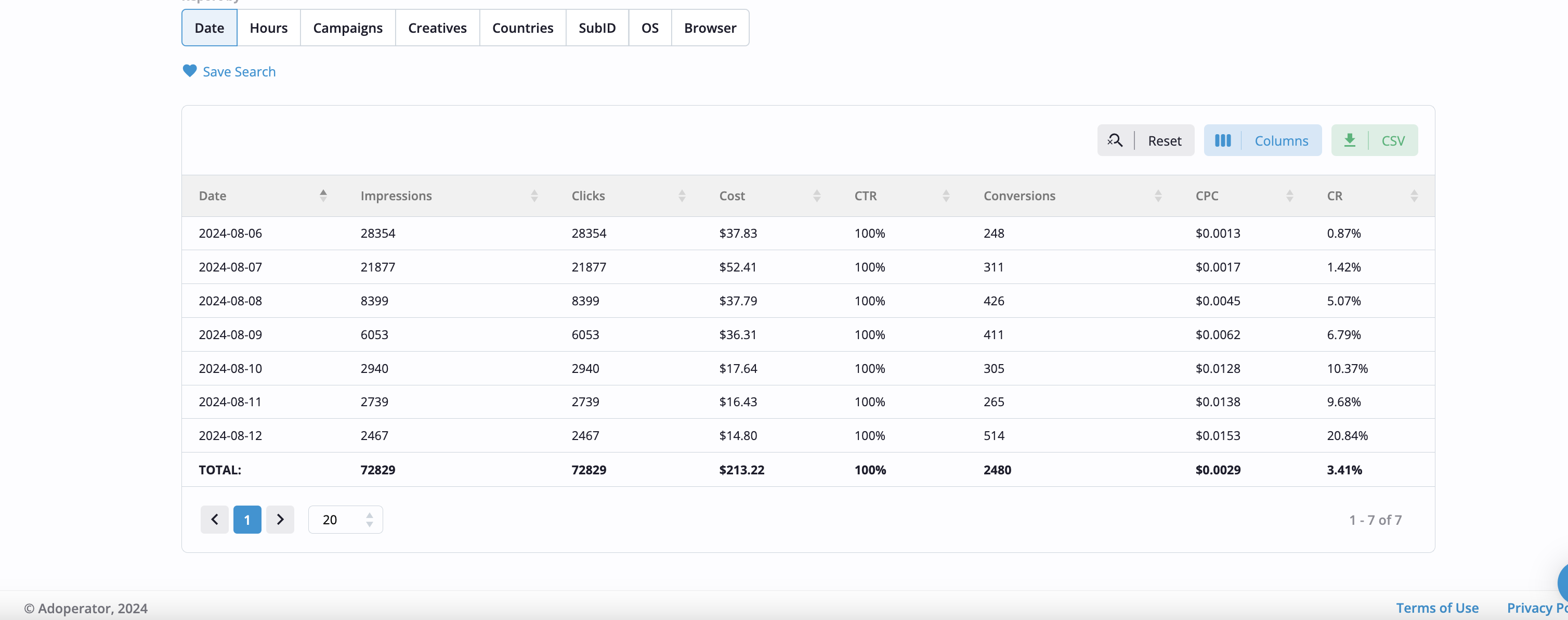This screenshot has height=620, width=1568.
Task: Switch report to OS tab
Action: pos(650,28)
